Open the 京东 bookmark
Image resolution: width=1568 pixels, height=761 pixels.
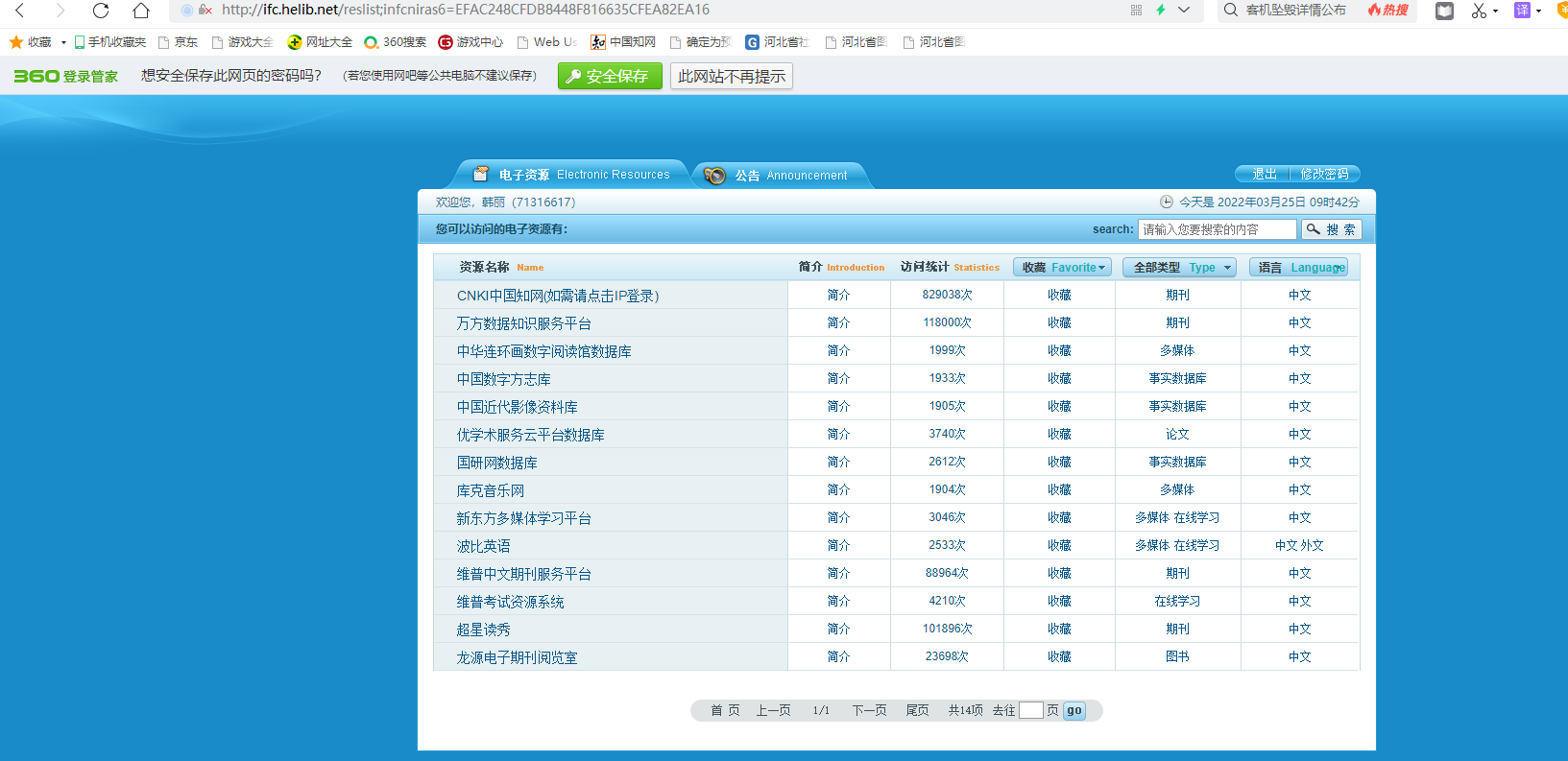(179, 42)
